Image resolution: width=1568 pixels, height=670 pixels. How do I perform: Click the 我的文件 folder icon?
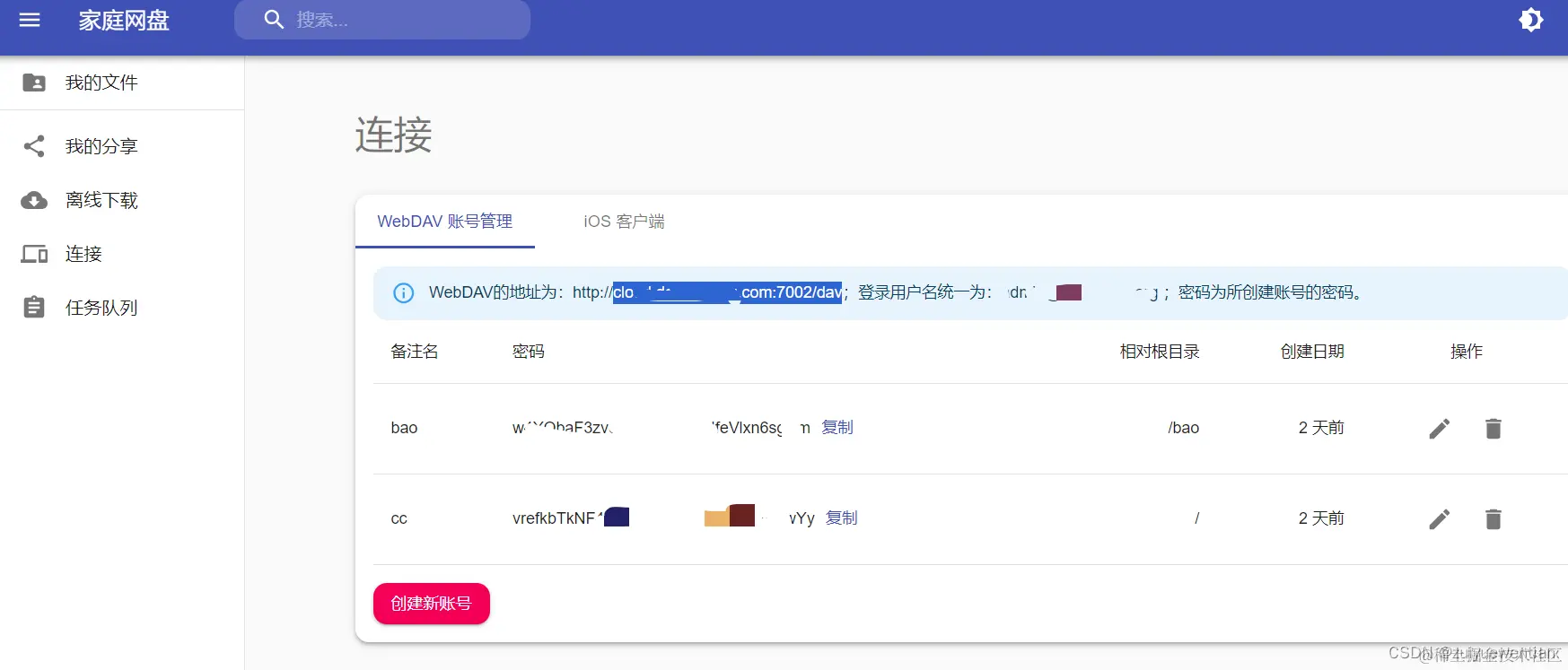[34, 83]
